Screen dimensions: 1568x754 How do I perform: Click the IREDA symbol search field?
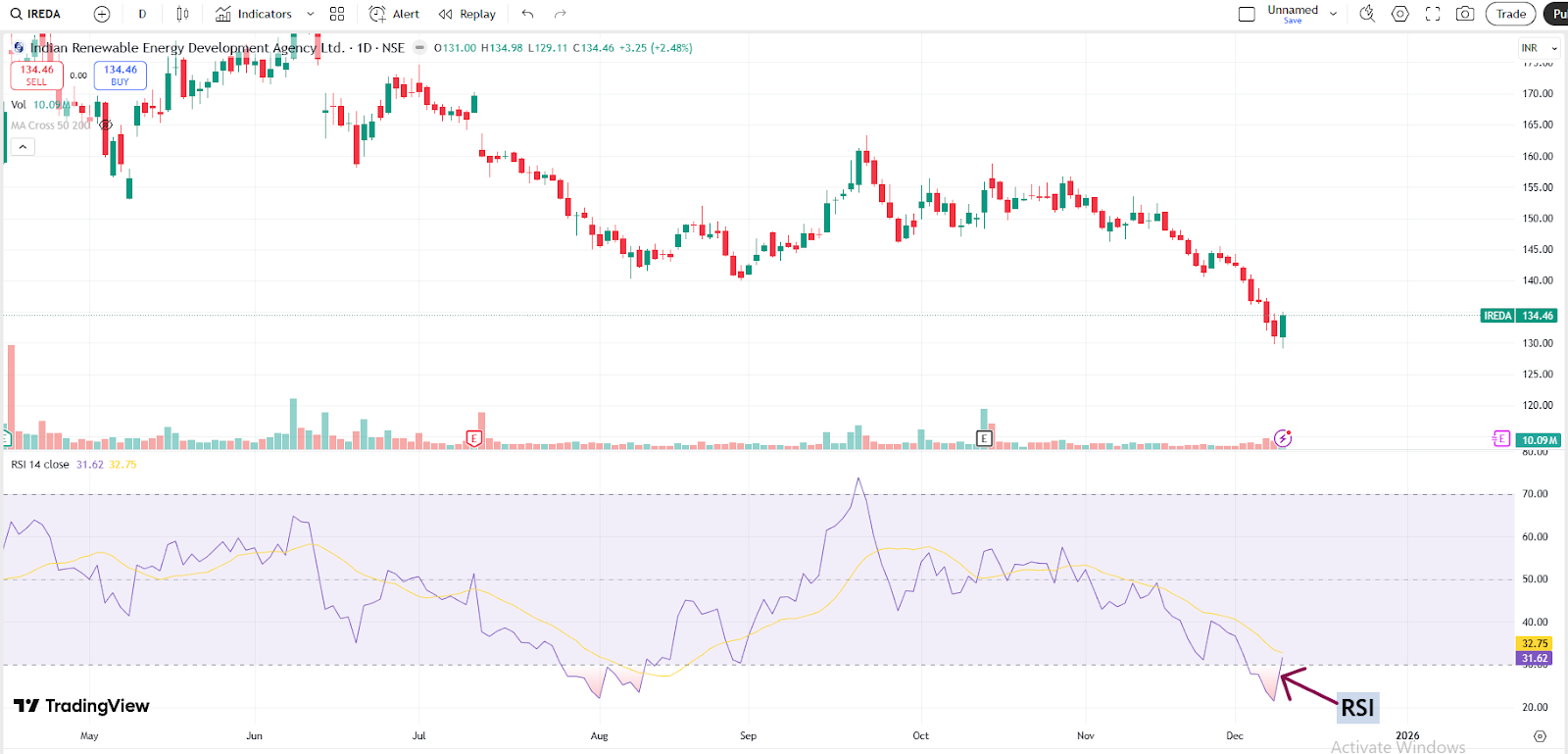[37, 14]
